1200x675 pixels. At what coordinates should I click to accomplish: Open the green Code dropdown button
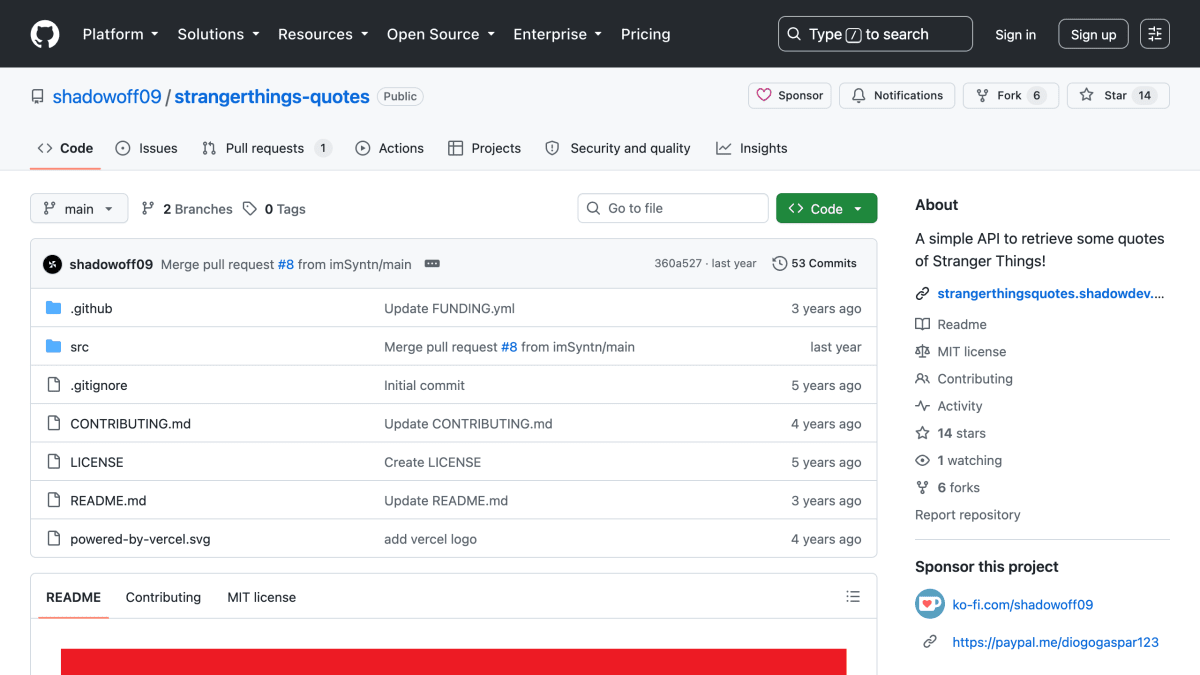tap(826, 208)
